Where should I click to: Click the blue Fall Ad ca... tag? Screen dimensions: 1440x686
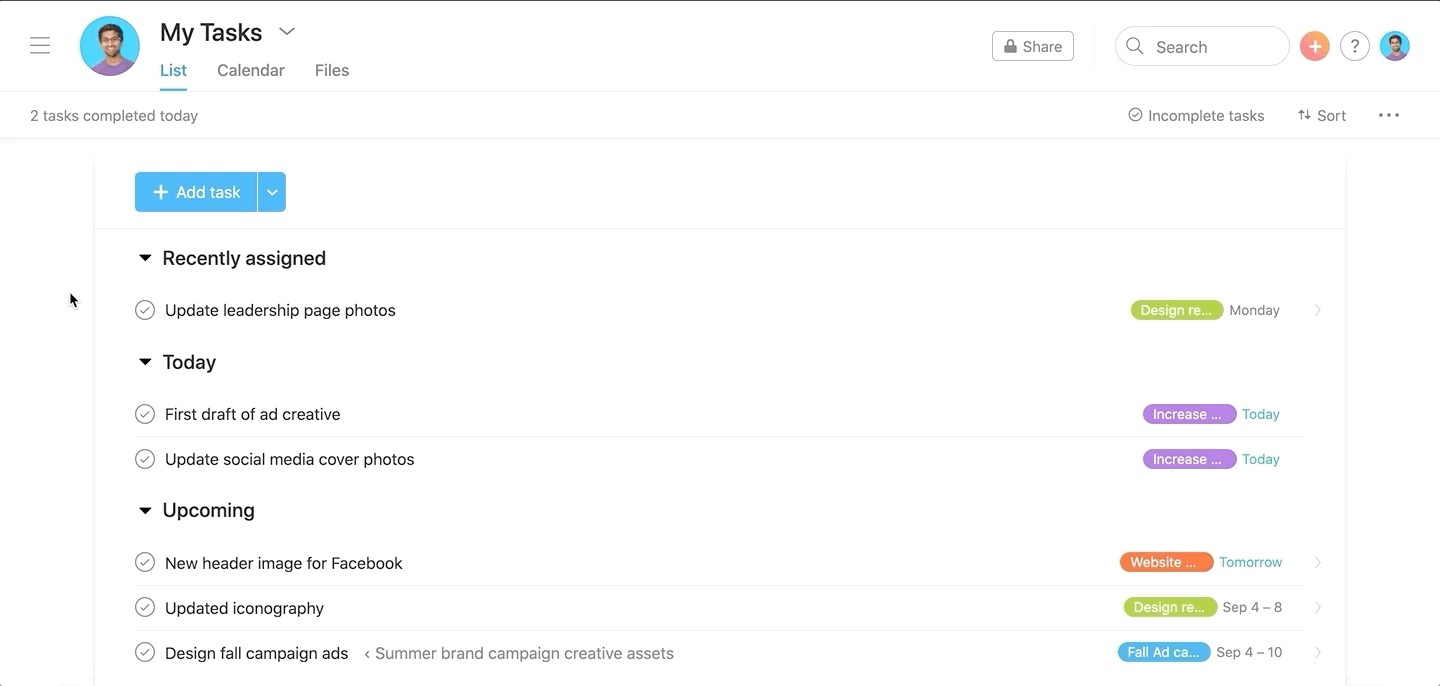[1164, 652]
